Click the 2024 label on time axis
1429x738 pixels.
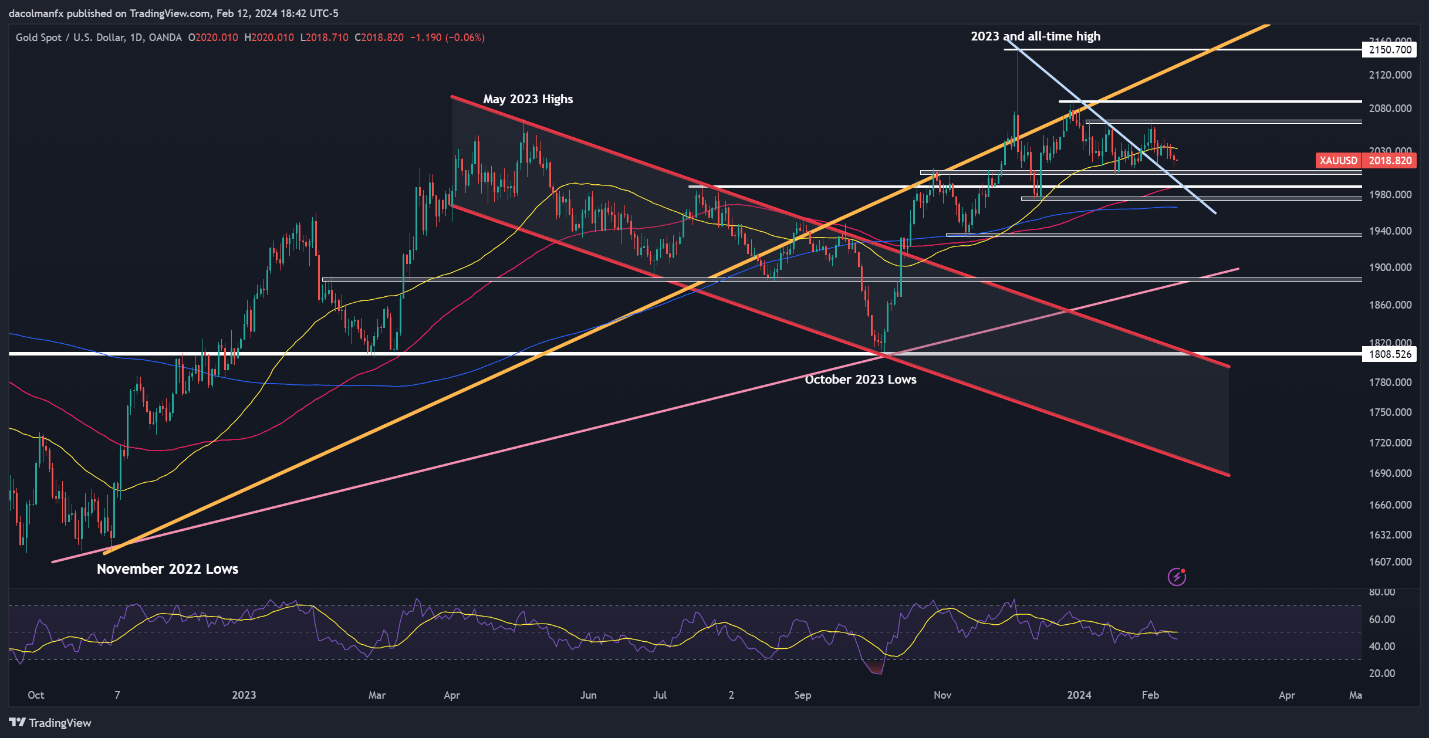[1079, 693]
